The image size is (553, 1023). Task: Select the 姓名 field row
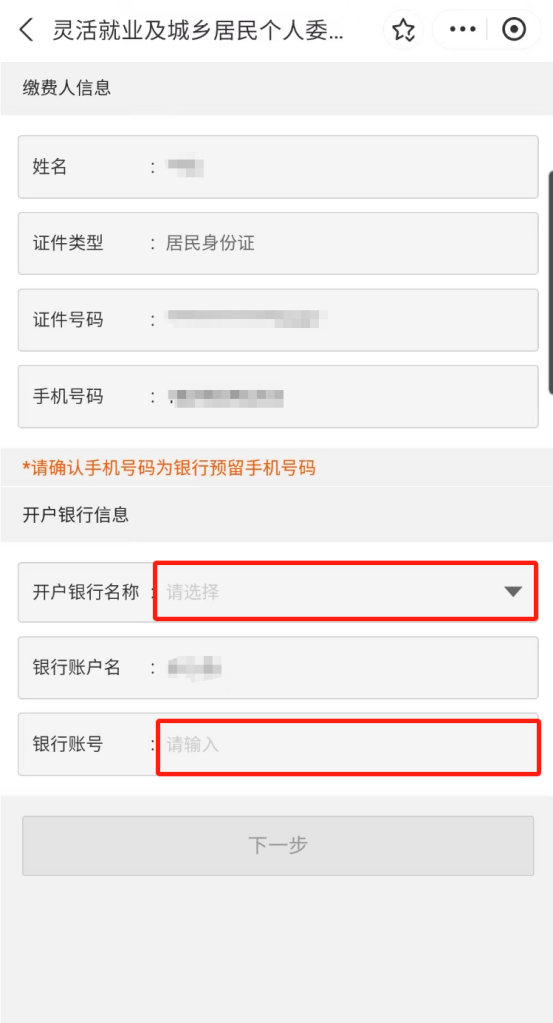pos(278,166)
